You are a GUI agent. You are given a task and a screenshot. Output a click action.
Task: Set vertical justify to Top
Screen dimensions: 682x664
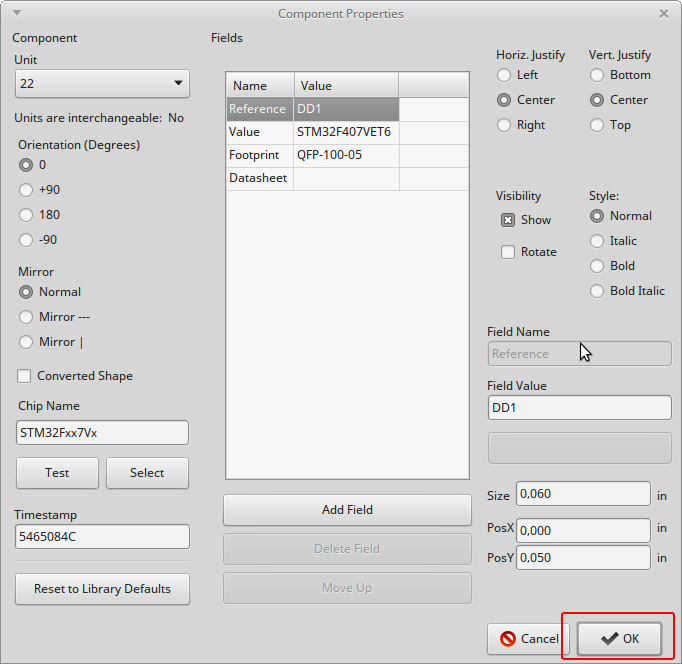(x=597, y=125)
